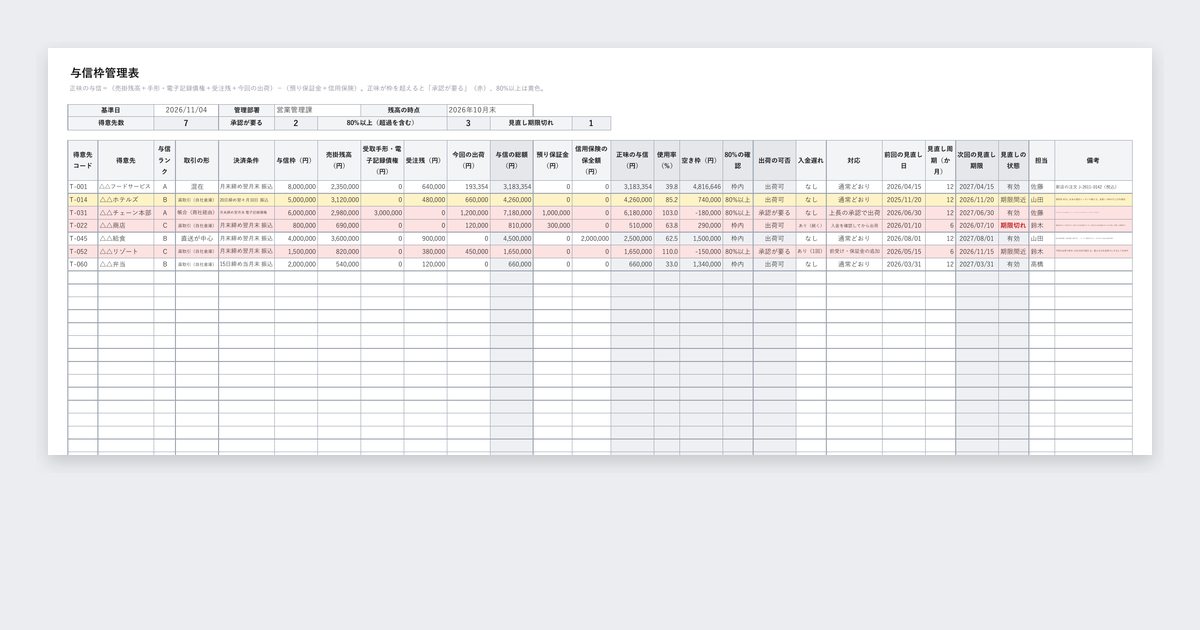The image size is (1200, 630).
Task: Click the 高橋 person-in-charge cell
Action: (1041, 265)
